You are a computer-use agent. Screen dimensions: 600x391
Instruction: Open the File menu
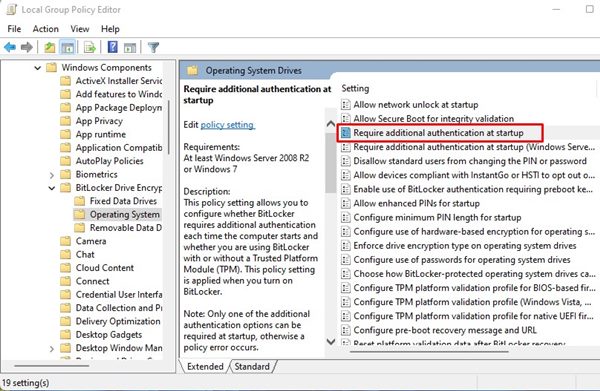14,29
